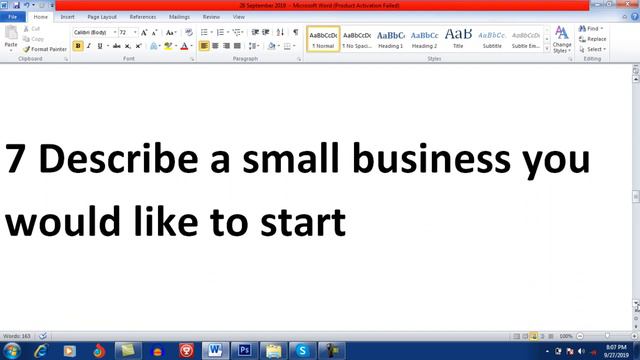Open the File tab
The height and width of the screenshot is (360, 640).
click(13, 17)
